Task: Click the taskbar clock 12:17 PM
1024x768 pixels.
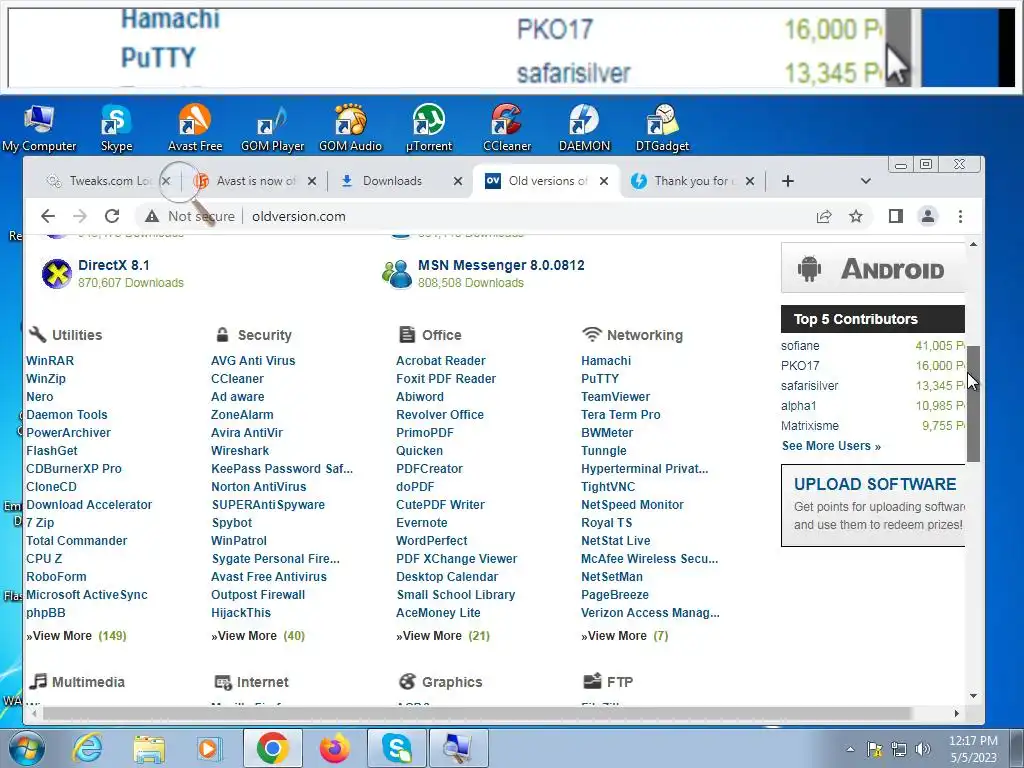Action: (973, 748)
